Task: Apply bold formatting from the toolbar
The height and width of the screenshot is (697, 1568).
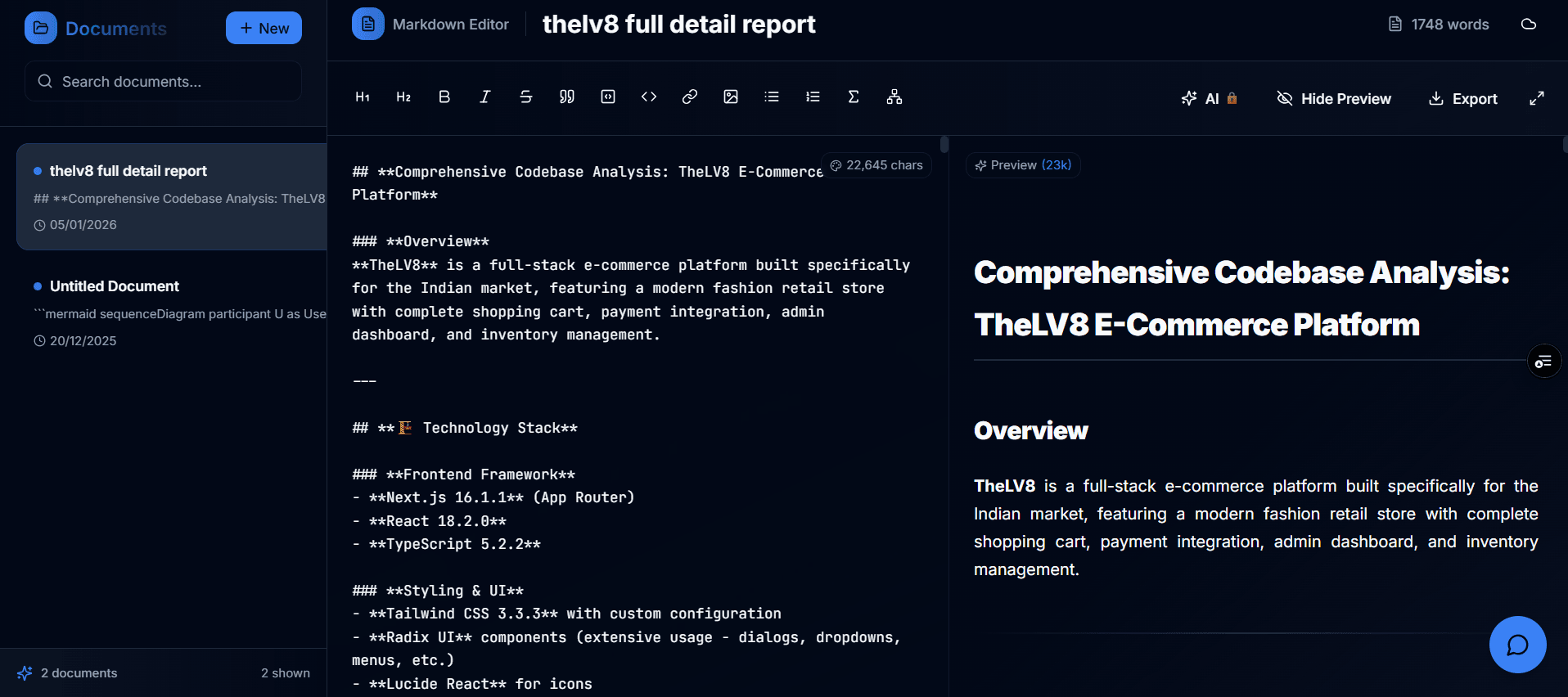Action: click(x=444, y=97)
